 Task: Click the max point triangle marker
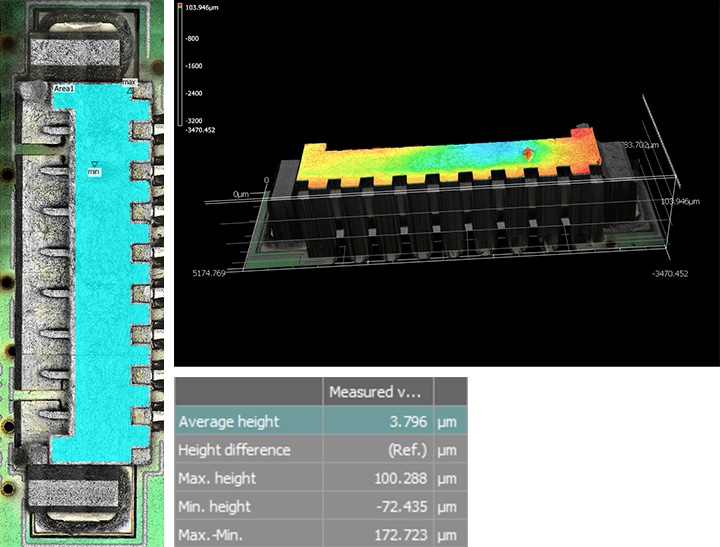click(x=130, y=90)
